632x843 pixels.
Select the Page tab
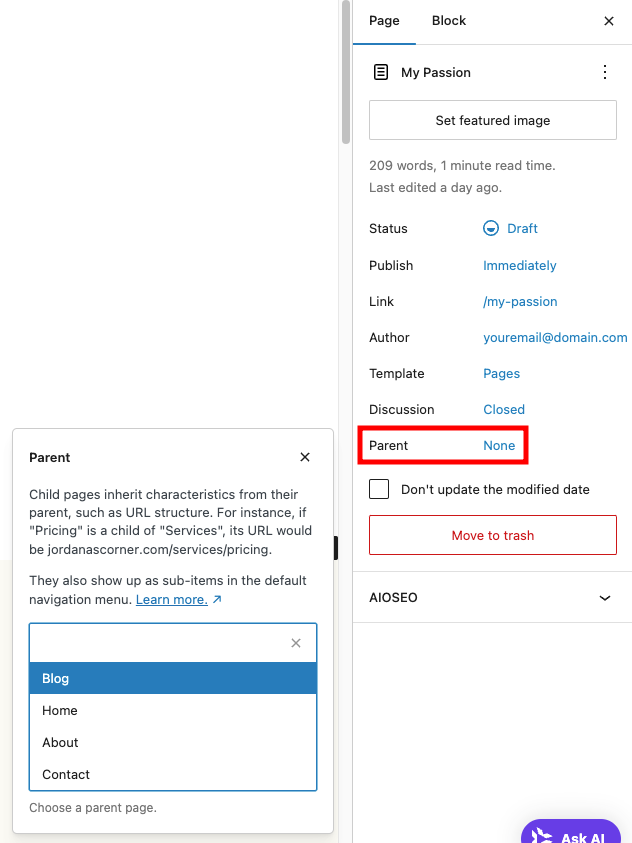[384, 20]
